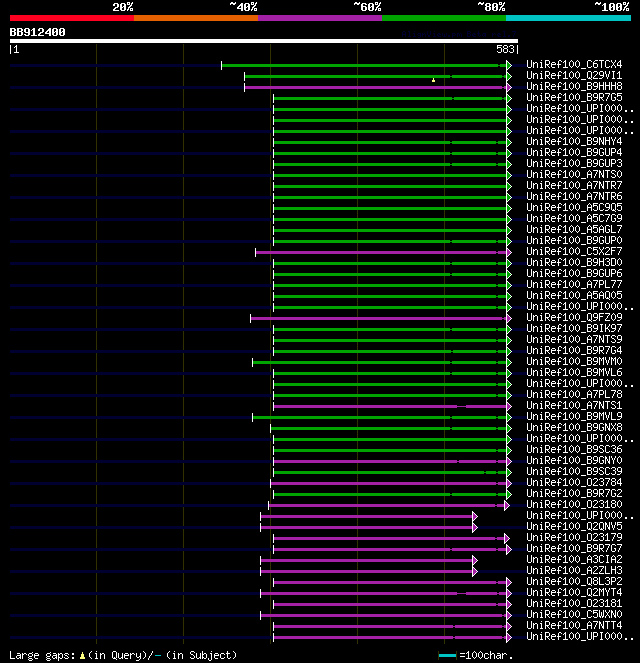This screenshot has height=663, width=640.
Task: Click label UniRef100_B9MVM0
Action: pos(574,362)
